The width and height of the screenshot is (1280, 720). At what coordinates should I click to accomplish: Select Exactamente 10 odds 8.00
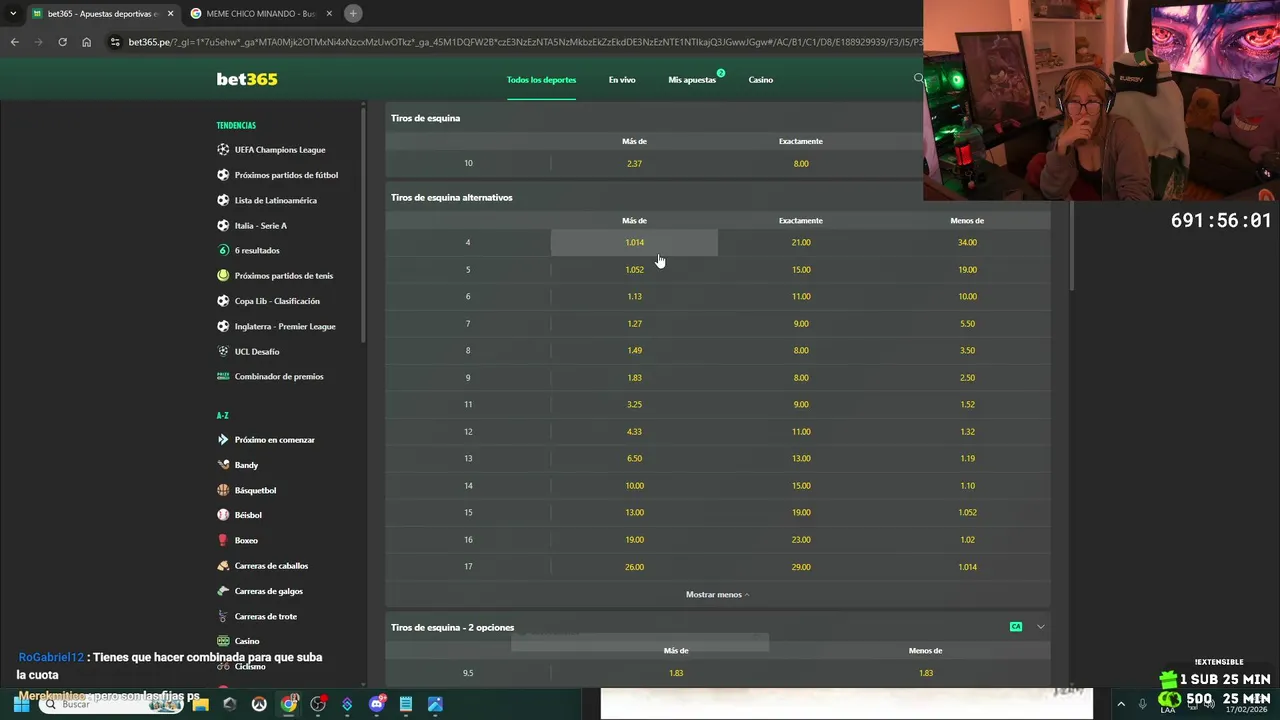pyautogui.click(x=801, y=163)
